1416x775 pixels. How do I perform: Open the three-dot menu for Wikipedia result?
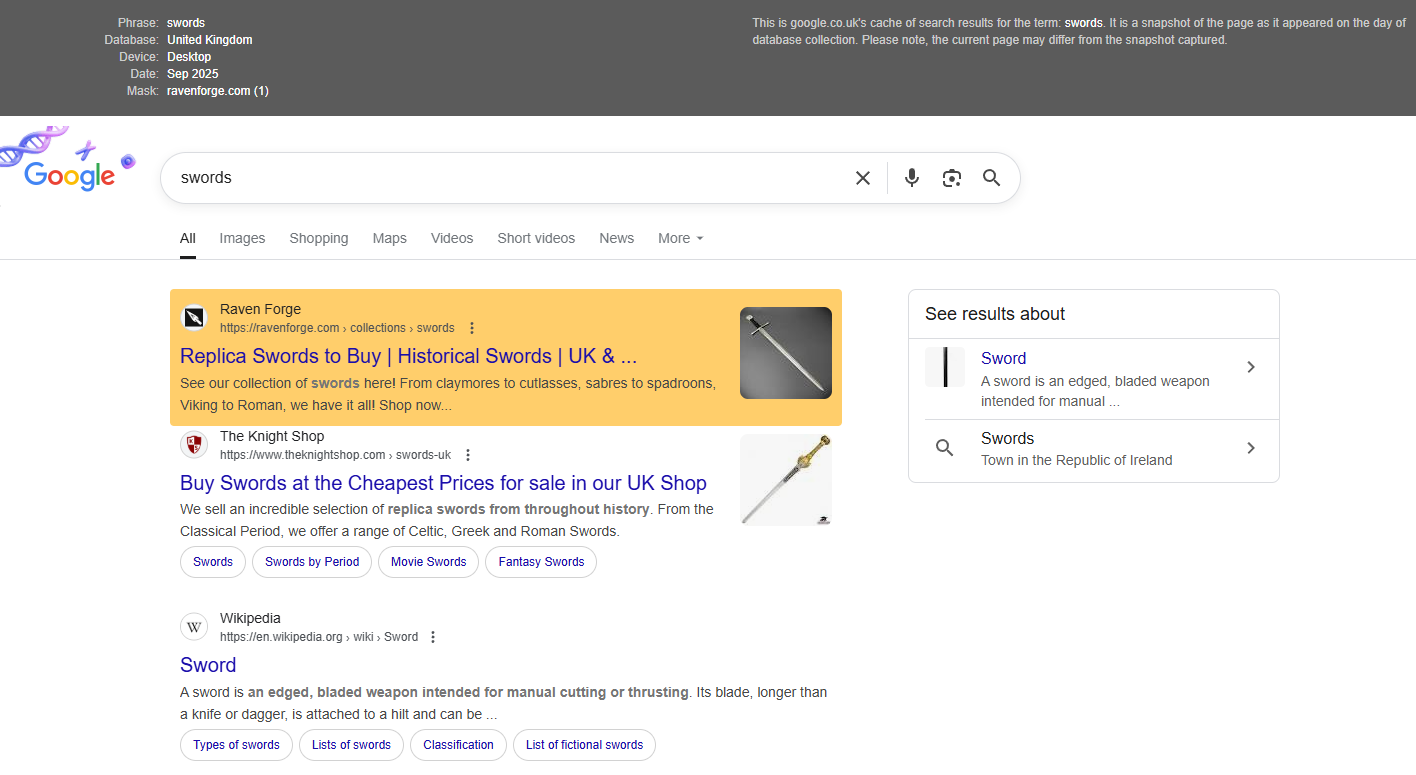pyautogui.click(x=433, y=637)
